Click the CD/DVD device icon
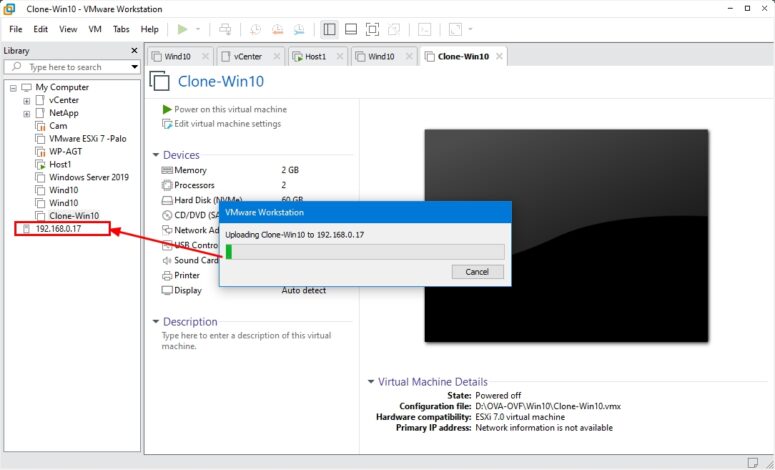This screenshot has width=775, height=470. point(167,215)
